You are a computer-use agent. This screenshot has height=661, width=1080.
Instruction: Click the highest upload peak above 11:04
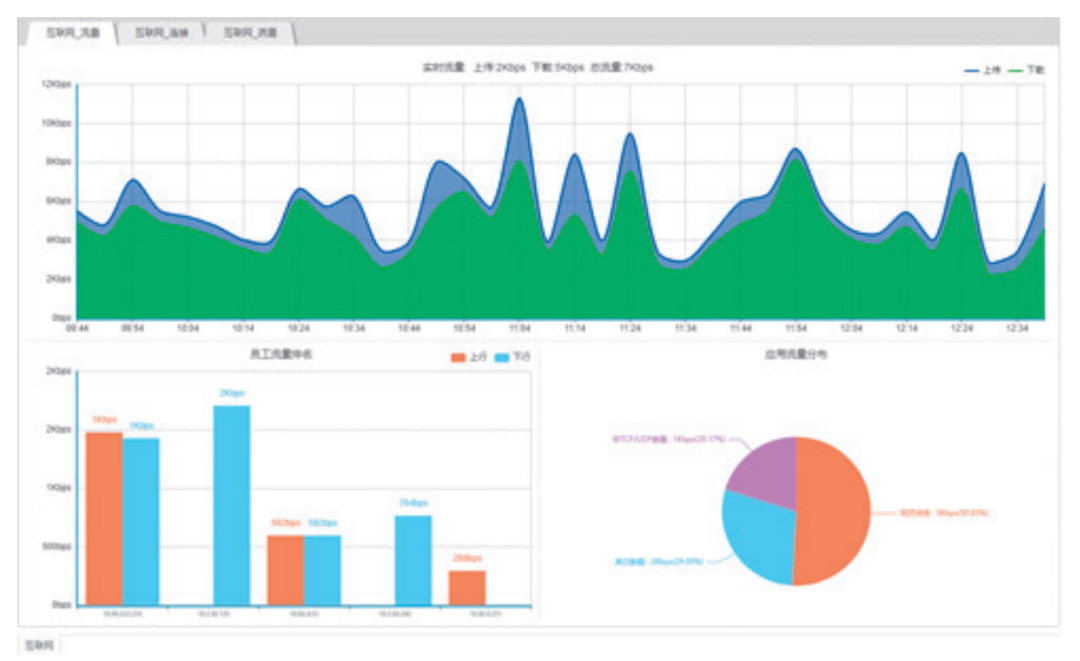pyautogui.click(x=519, y=99)
